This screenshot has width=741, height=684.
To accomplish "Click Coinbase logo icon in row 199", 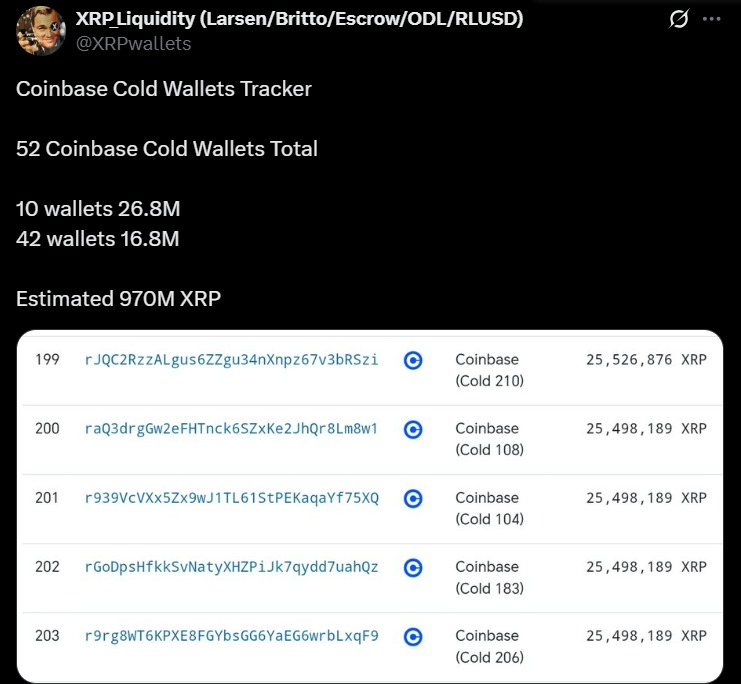I will click(413, 361).
